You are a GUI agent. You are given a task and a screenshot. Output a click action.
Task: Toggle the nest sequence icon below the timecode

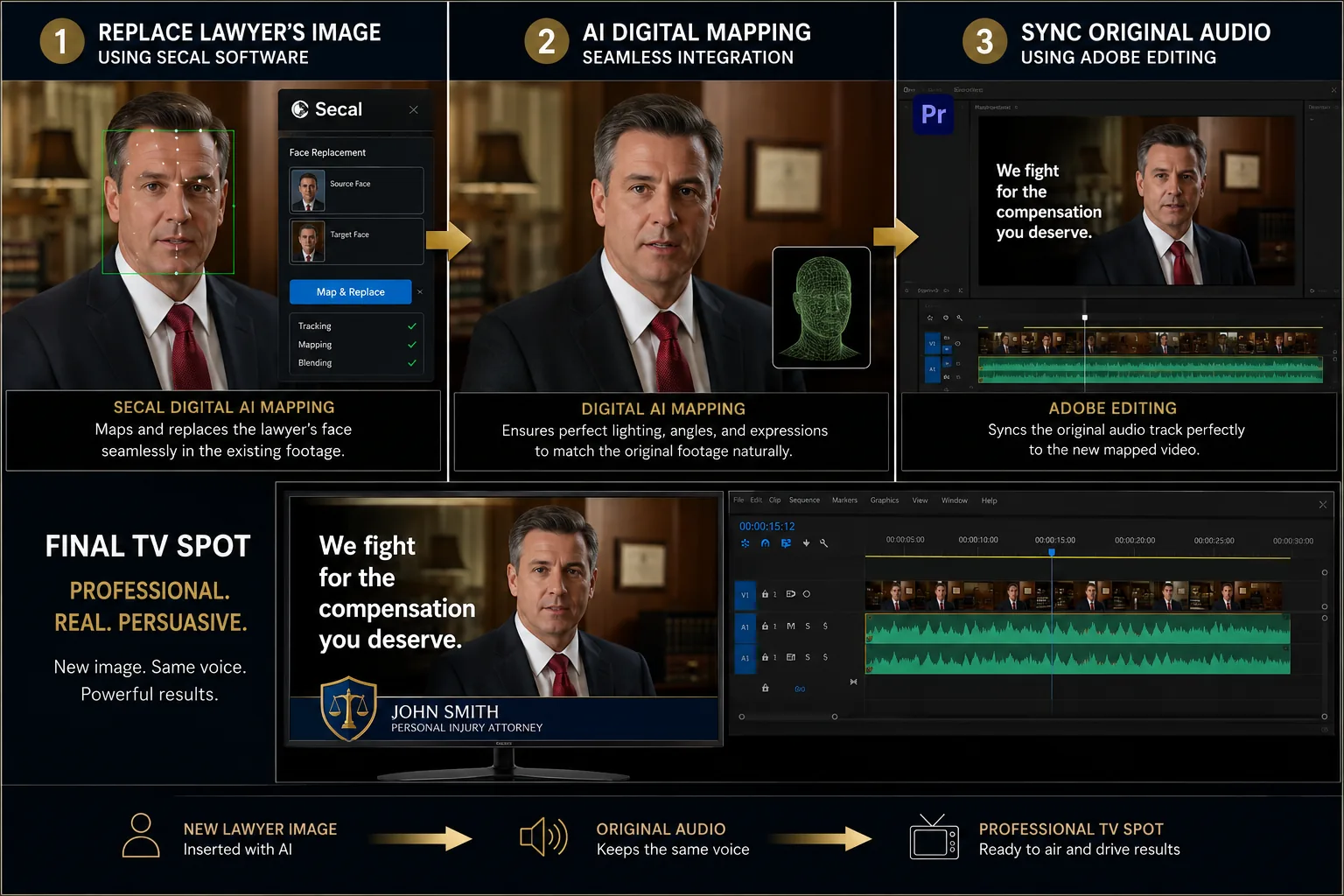[x=745, y=543]
